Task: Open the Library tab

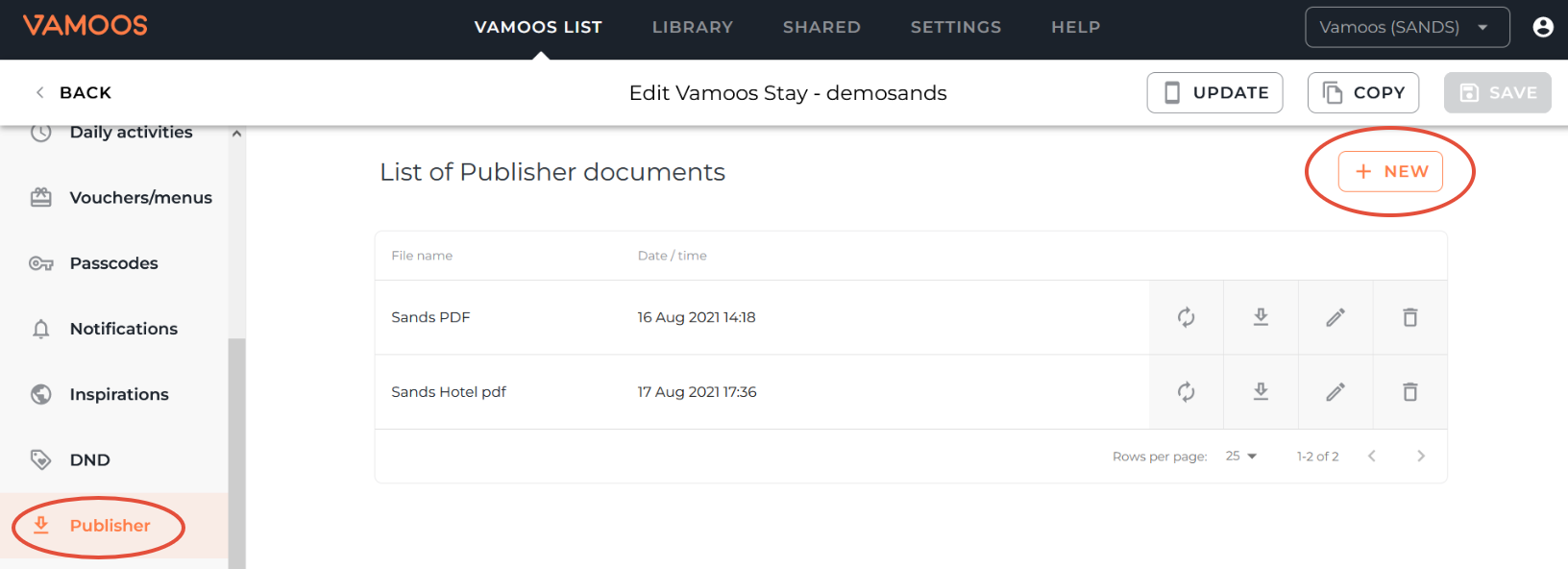Action: click(x=692, y=27)
